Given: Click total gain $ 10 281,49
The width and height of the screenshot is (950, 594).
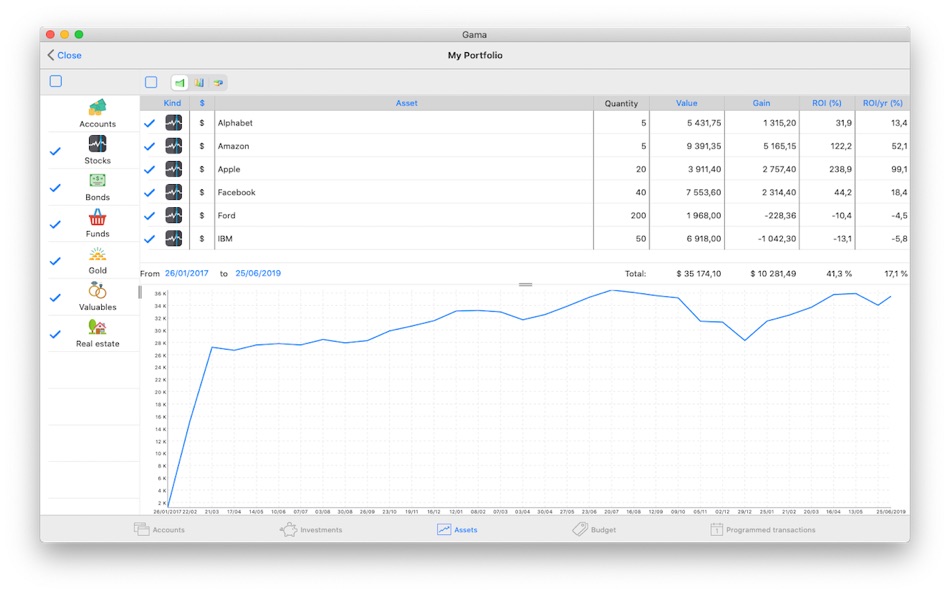Looking at the screenshot, I should point(773,273).
